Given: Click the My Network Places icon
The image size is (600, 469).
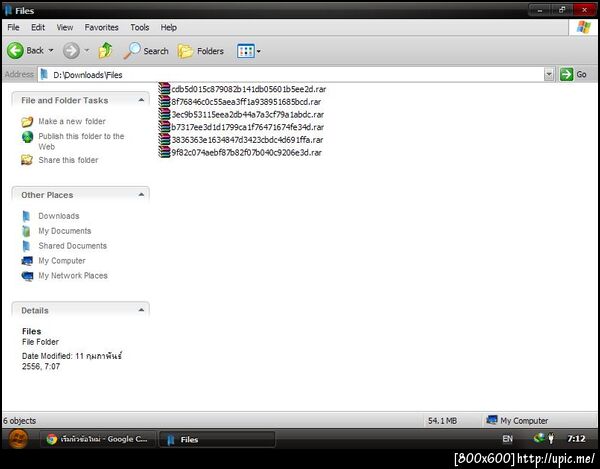Looking at the screenshot, I should click(27, 276).
